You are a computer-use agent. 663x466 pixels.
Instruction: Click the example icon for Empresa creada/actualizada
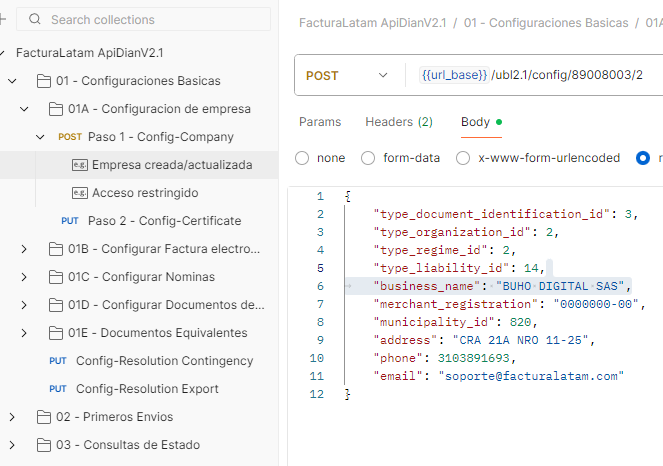coord(80,165)
